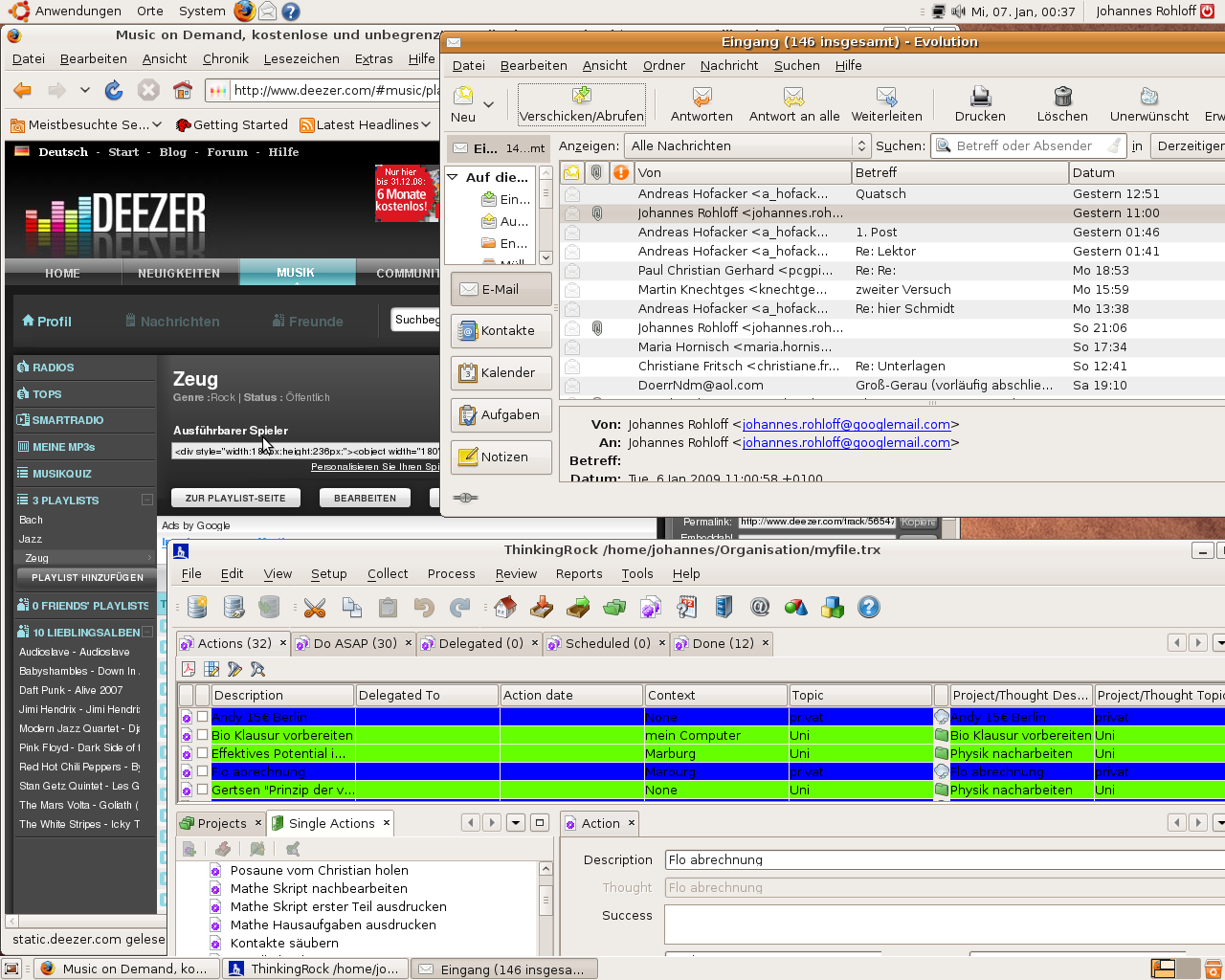1225x980 pixels.
Task: Click the blue question mark help icon in ThinkingRock
Action: click(869, 607)
